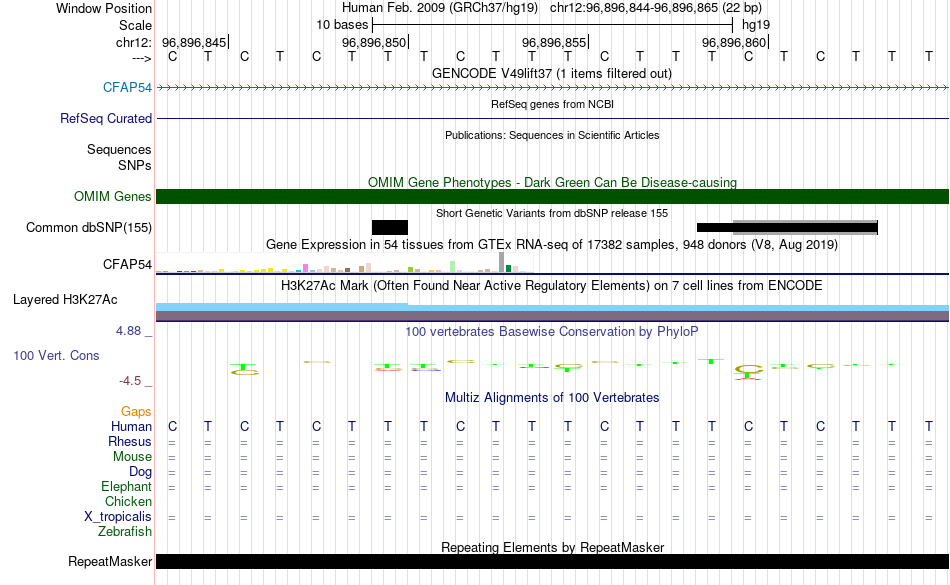This screenshot has width=950, height=585.
Task: Open the OMIM Gene Phenotypes track title
Action: coord(552,182)
